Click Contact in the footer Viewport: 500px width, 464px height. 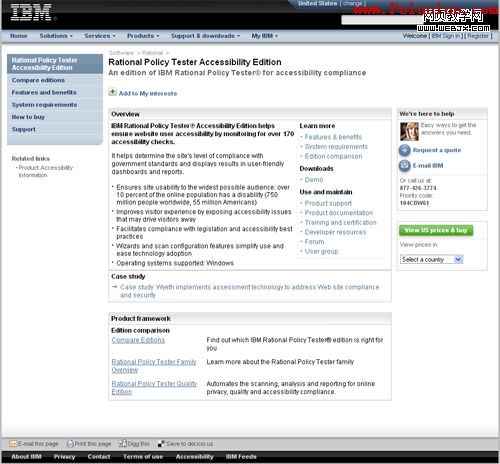tap(99, 457)
